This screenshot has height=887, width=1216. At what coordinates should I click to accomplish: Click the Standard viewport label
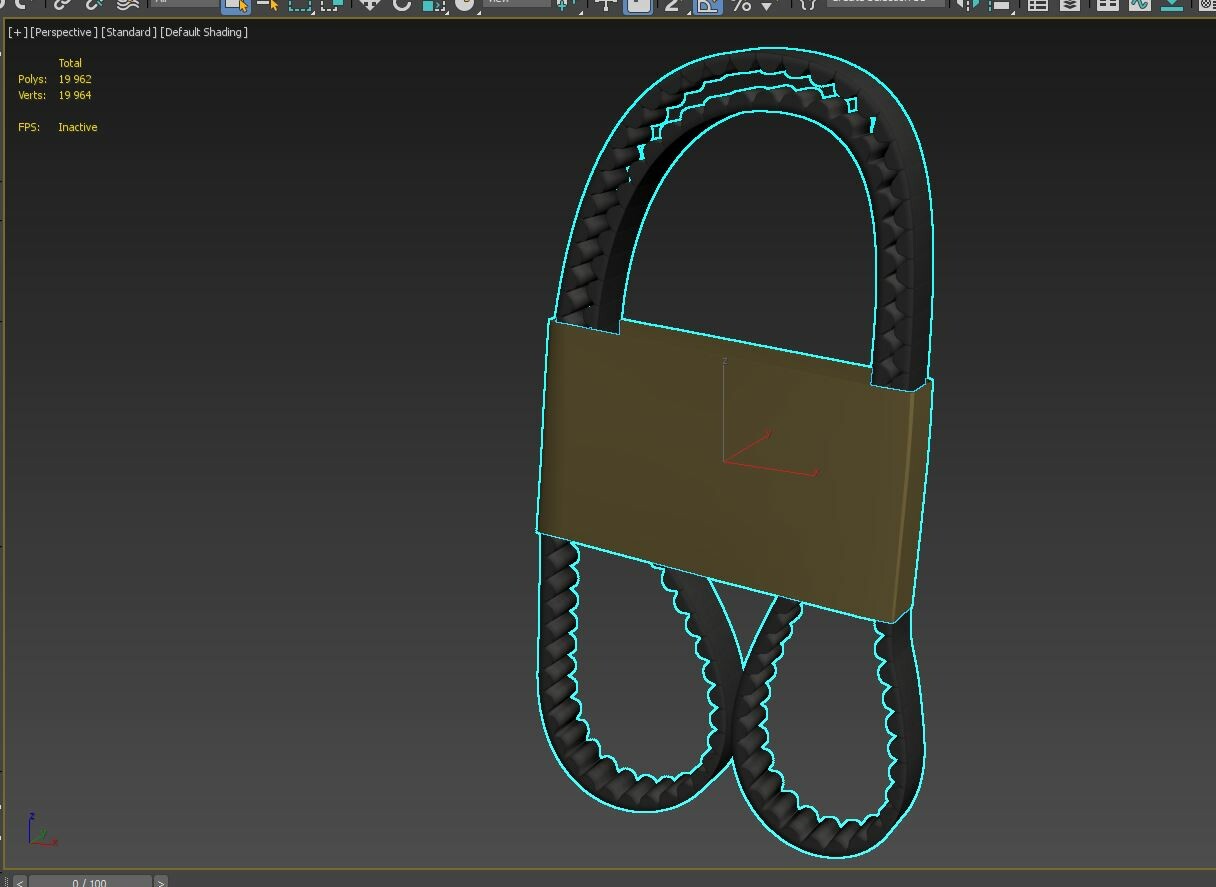(129, 32)
